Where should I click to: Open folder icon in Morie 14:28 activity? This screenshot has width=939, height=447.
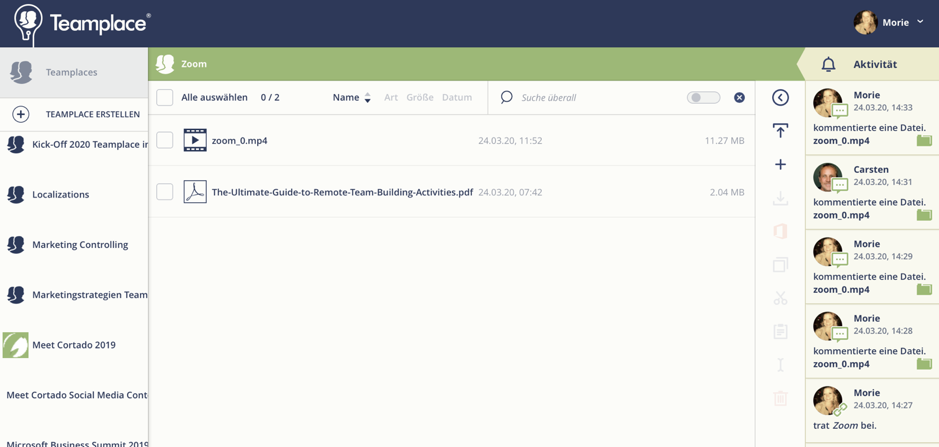tap(925, 364)
